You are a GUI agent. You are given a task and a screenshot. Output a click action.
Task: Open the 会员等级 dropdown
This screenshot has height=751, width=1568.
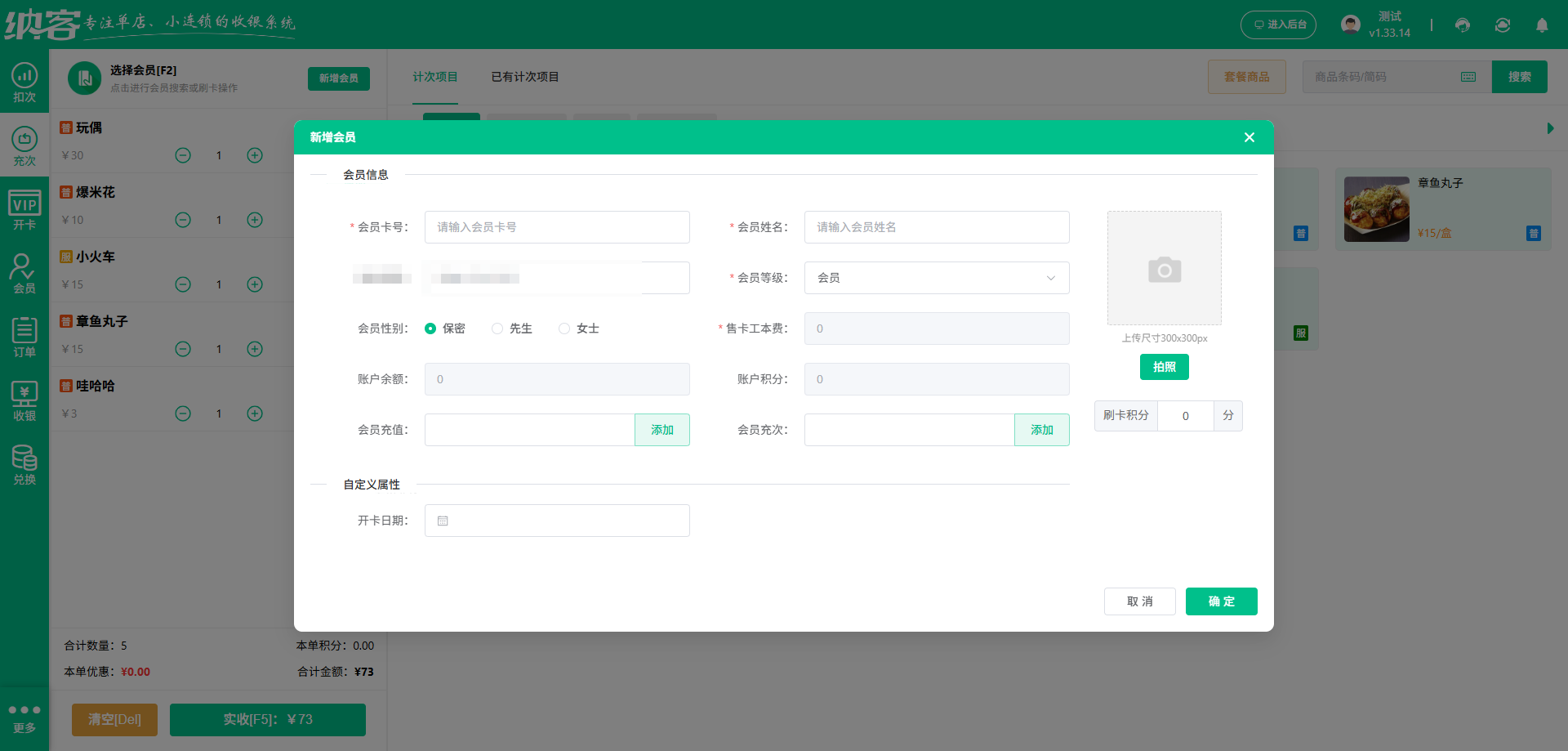(x=936, y=278)
